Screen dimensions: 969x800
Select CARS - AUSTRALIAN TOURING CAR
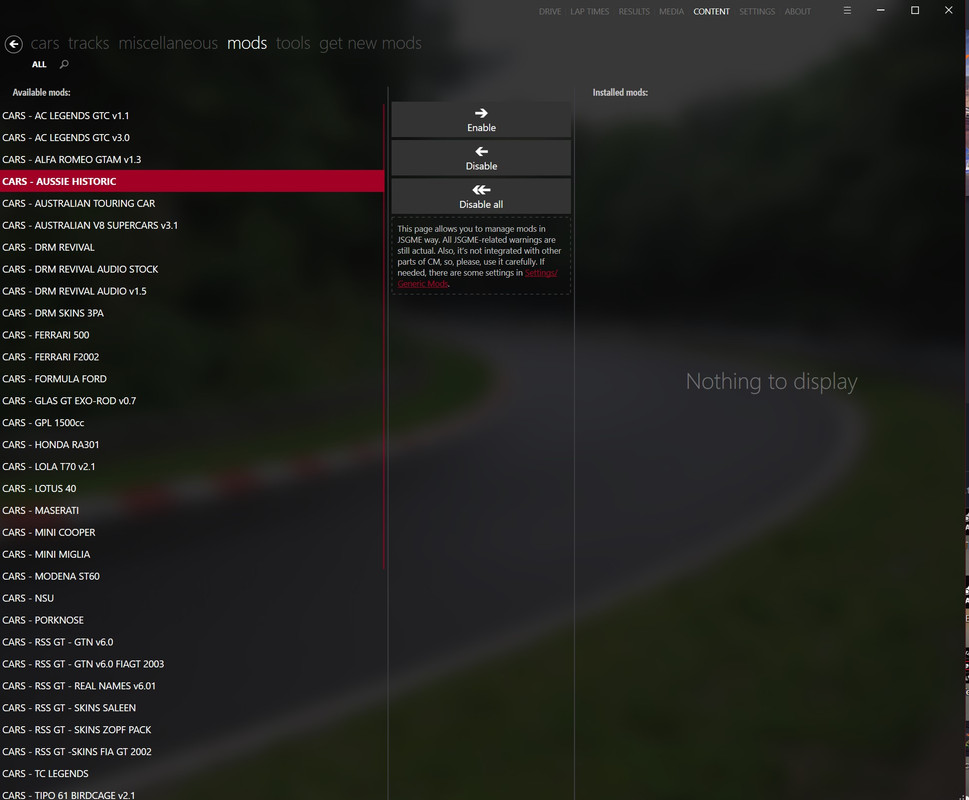(x=192, y=203)
